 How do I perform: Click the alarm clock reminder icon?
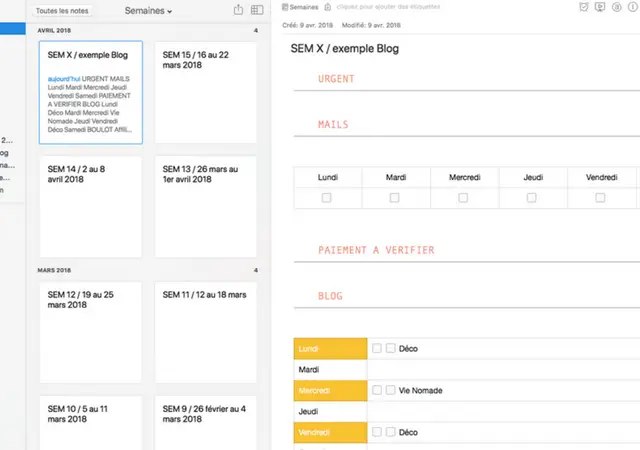click(x=584, y=7)
